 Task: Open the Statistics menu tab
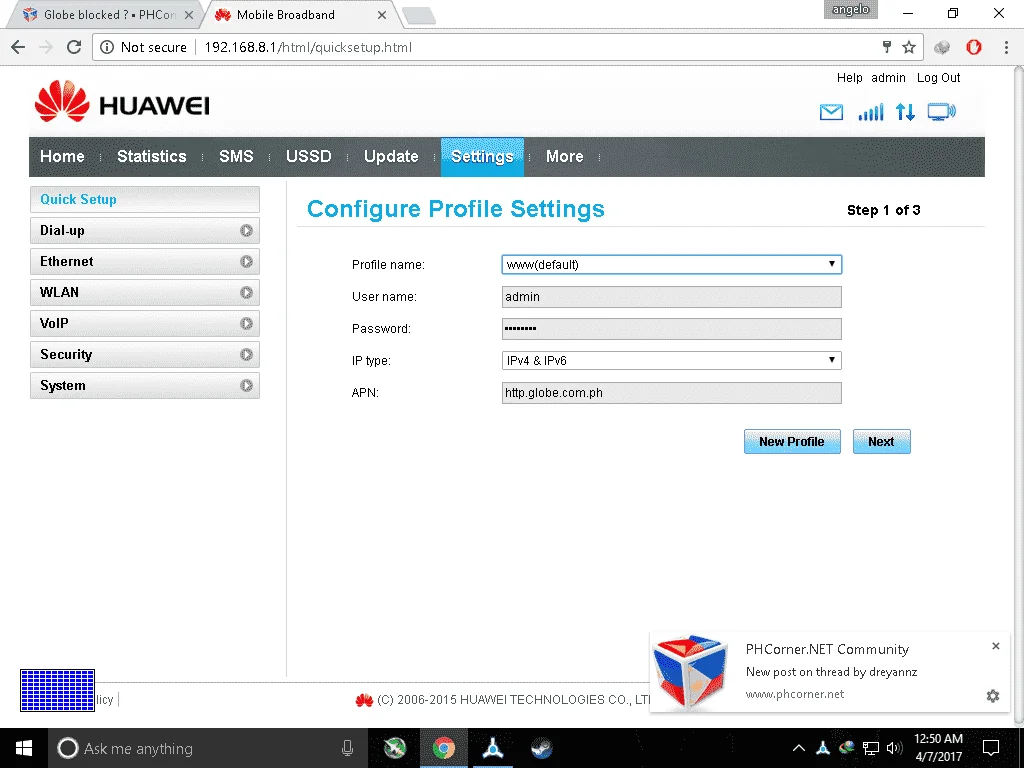pyautogui.click(x=152, y=157)
